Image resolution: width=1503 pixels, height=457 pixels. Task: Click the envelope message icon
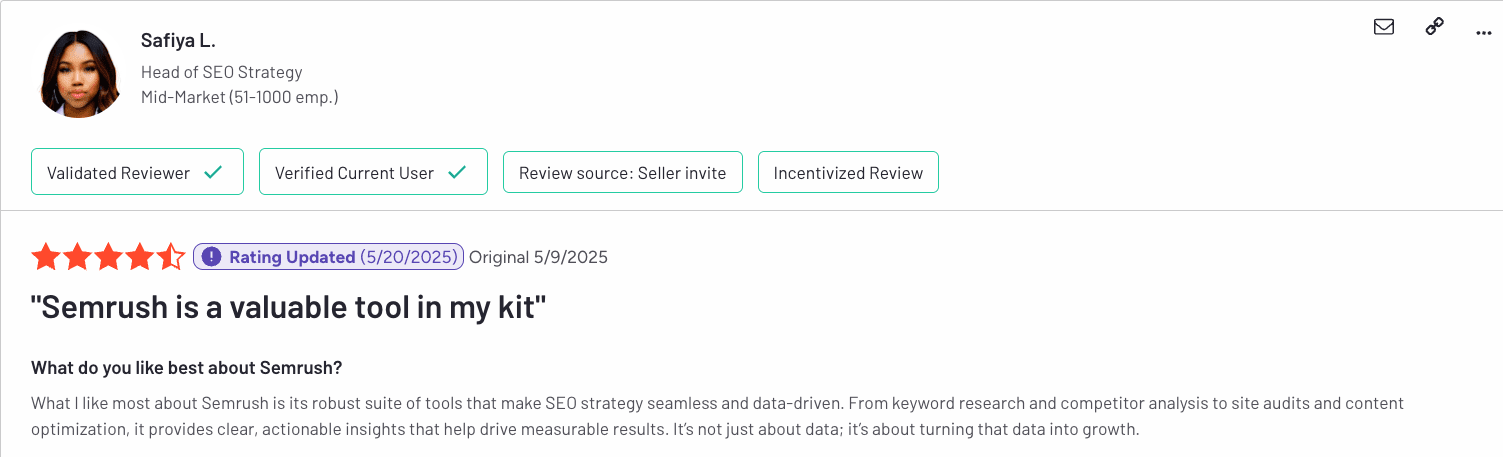click(1384, 27)
